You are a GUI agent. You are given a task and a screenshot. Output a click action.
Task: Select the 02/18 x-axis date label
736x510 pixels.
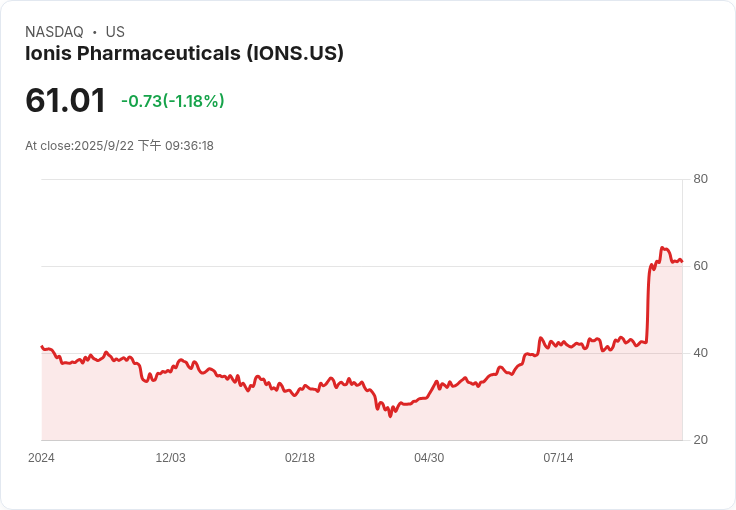pos(300,458)
